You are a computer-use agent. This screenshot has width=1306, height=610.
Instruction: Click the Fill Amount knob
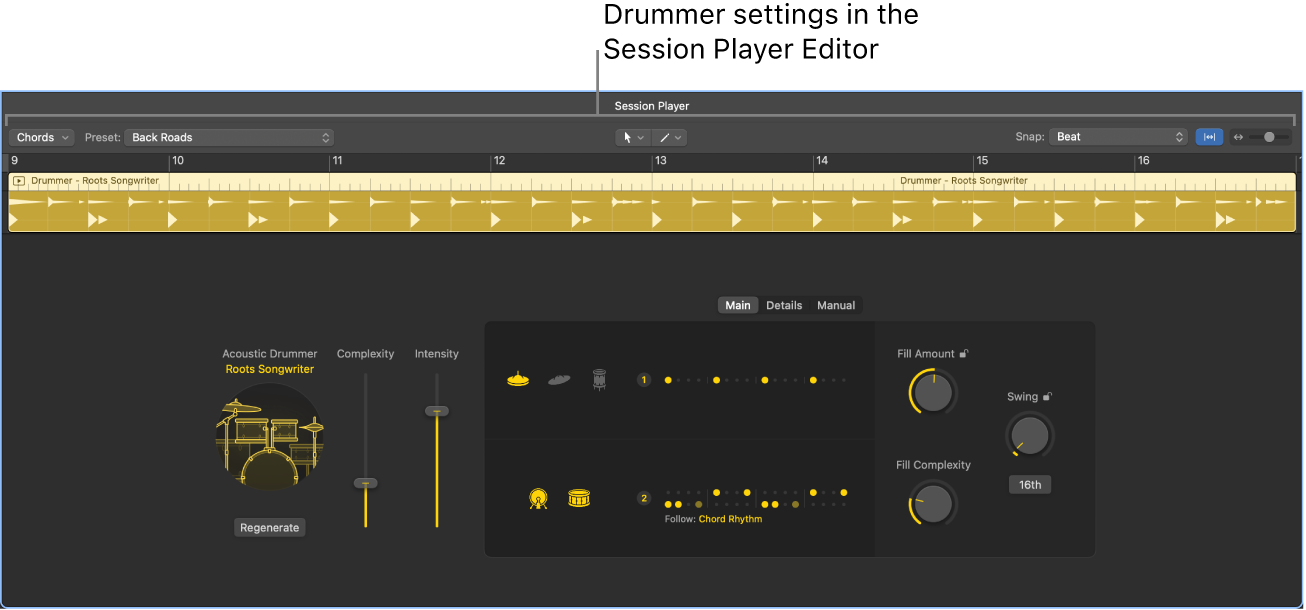tap(933, 392)
